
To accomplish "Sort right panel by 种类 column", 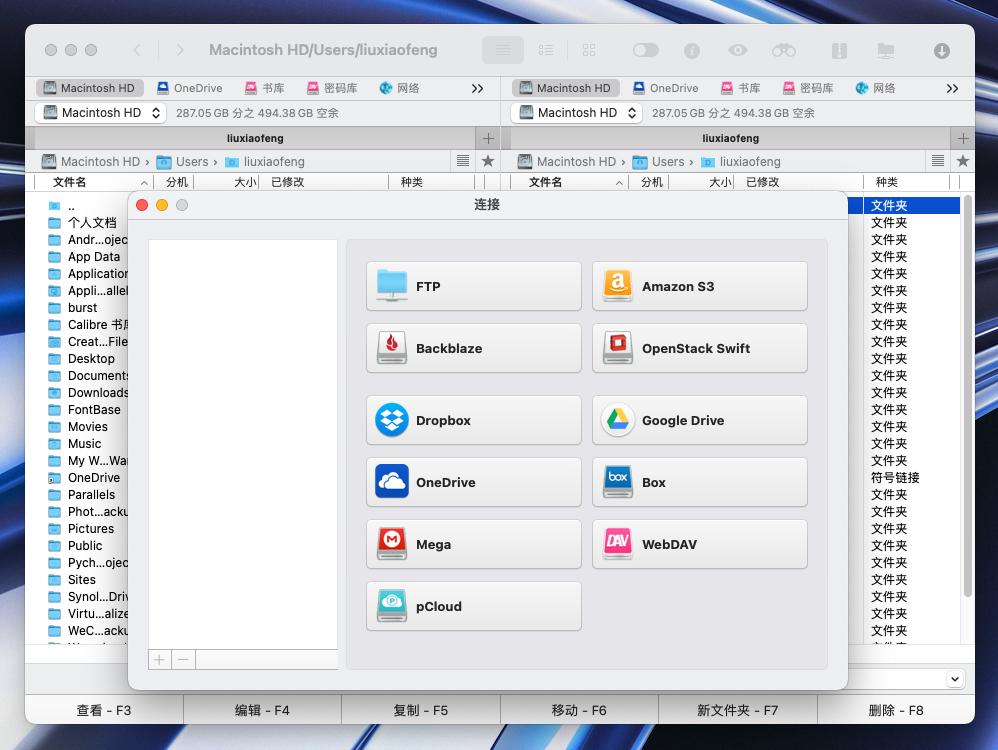I will (x=907, y=182).
